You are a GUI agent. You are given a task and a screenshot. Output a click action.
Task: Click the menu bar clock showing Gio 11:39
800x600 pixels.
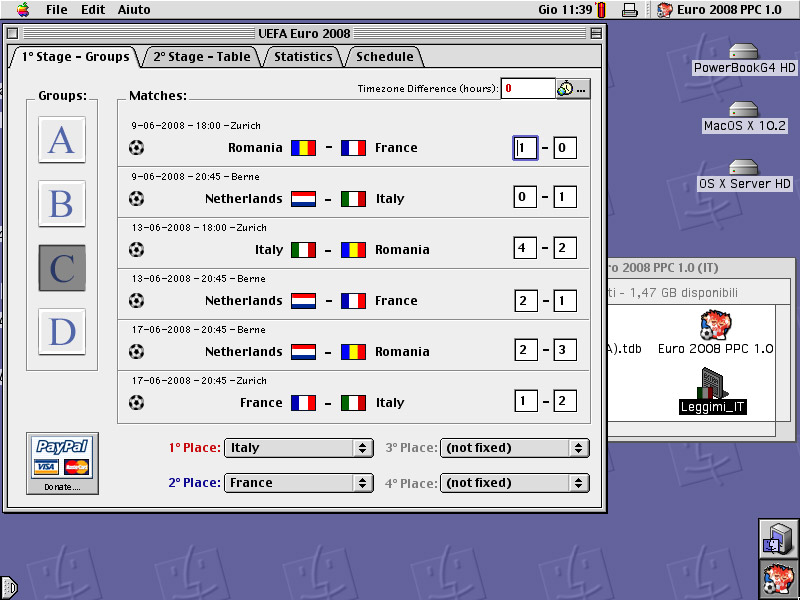tap(565, 10)
